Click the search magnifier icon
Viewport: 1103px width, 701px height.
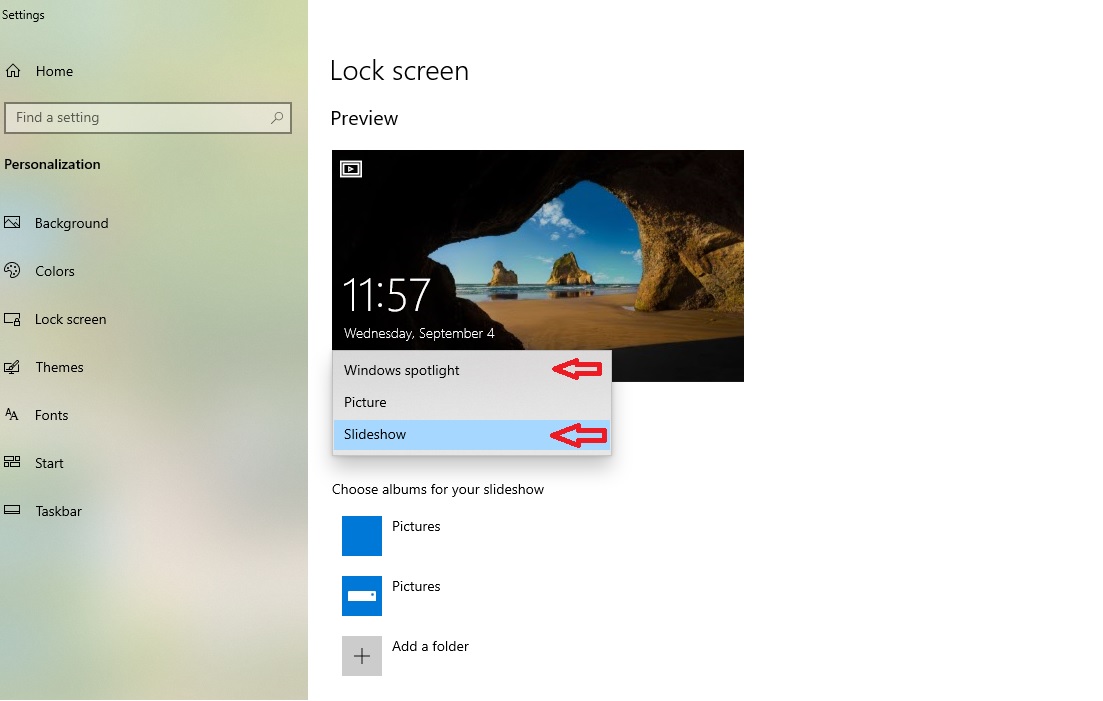tap(277, 117)
